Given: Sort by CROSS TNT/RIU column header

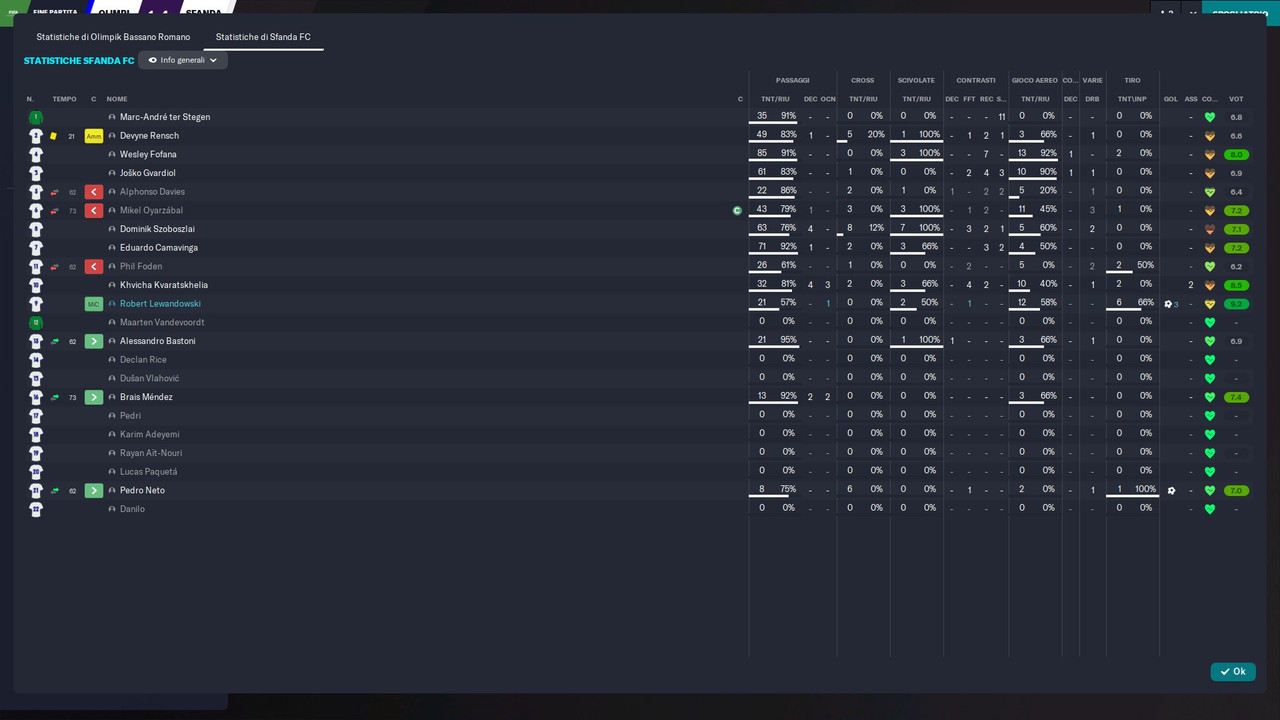Looking at the screenshot, I should pyautogui.click(x=863, y=99).
